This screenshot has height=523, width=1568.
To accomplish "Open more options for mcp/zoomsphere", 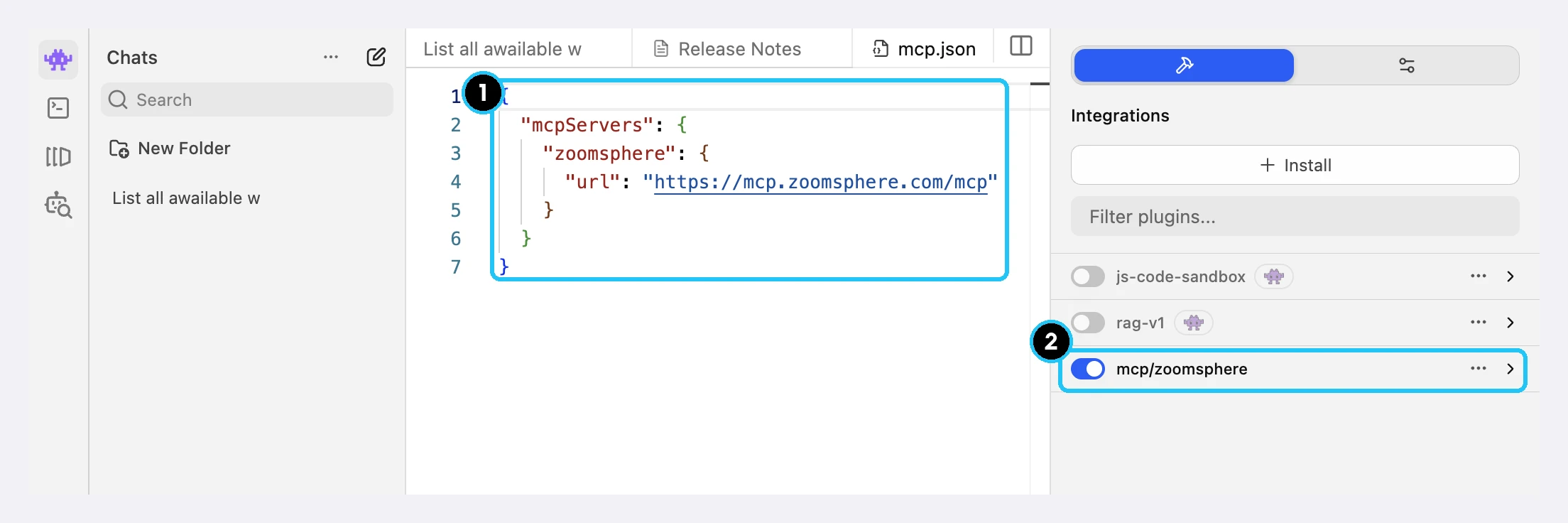I will tap(1479, 368).
